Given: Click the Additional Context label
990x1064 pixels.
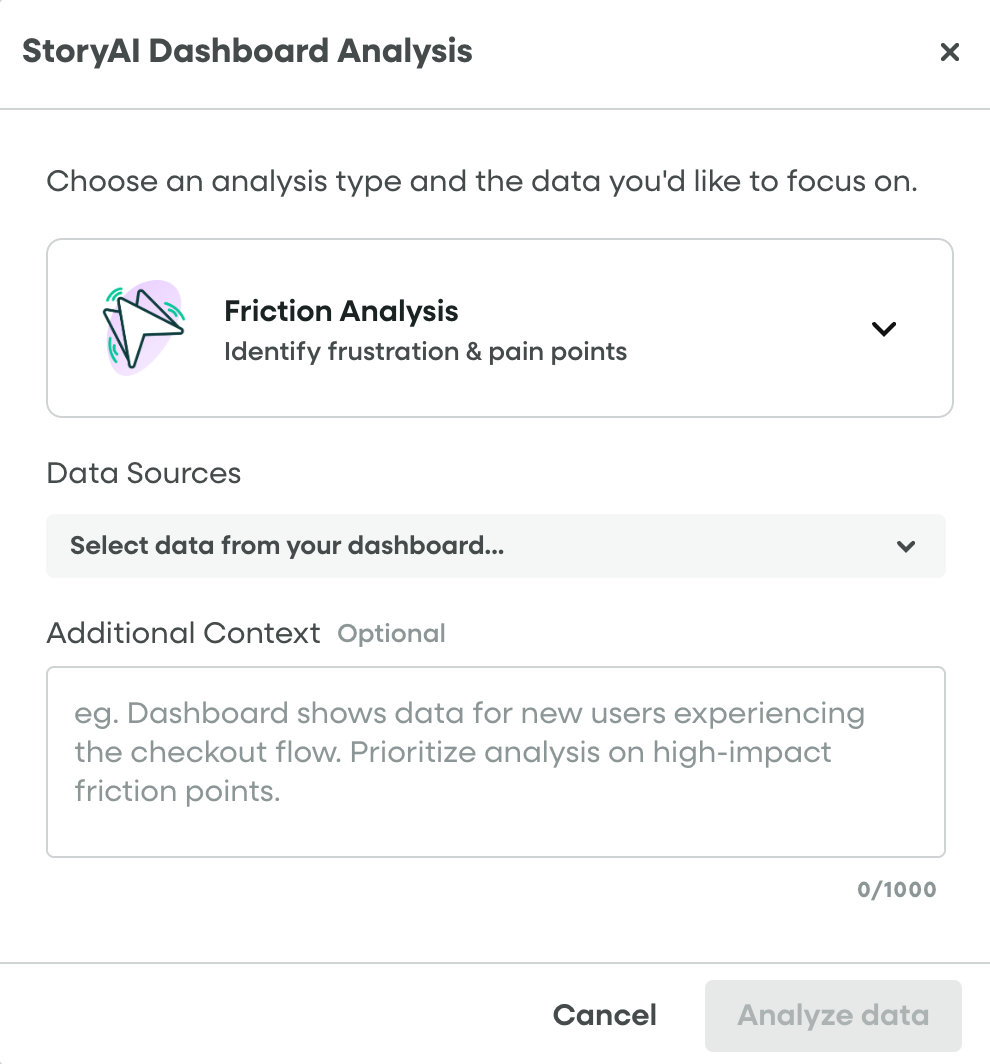Looking at the screenshot, I should 184,633.
